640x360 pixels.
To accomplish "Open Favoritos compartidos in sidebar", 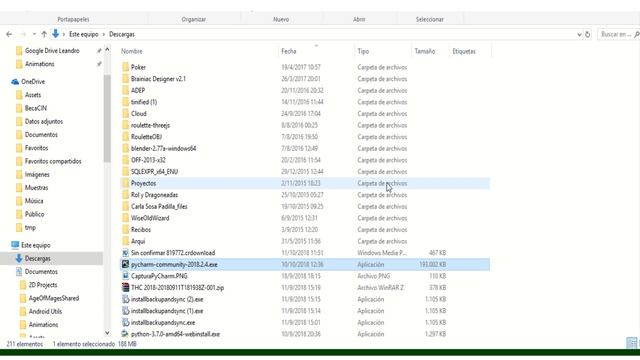I will [53, 161].
